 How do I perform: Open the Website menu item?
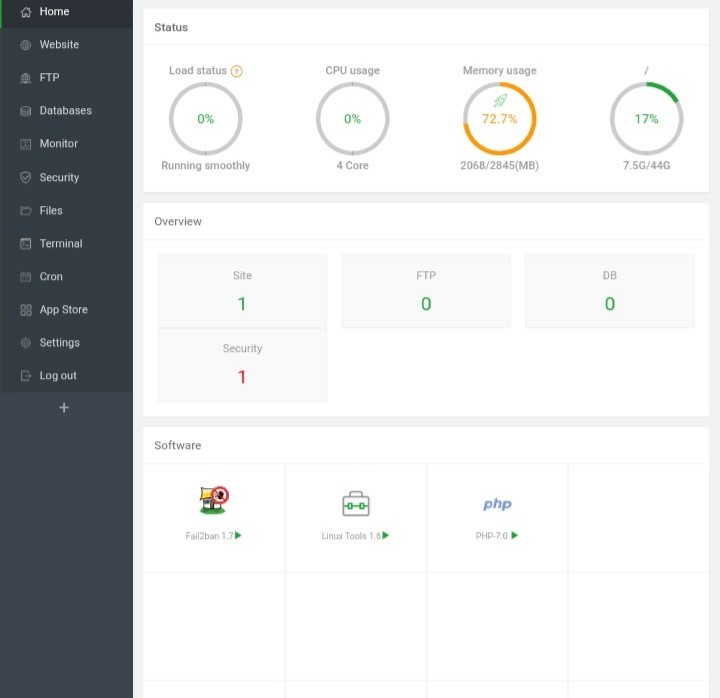click(x=59, y=45)
